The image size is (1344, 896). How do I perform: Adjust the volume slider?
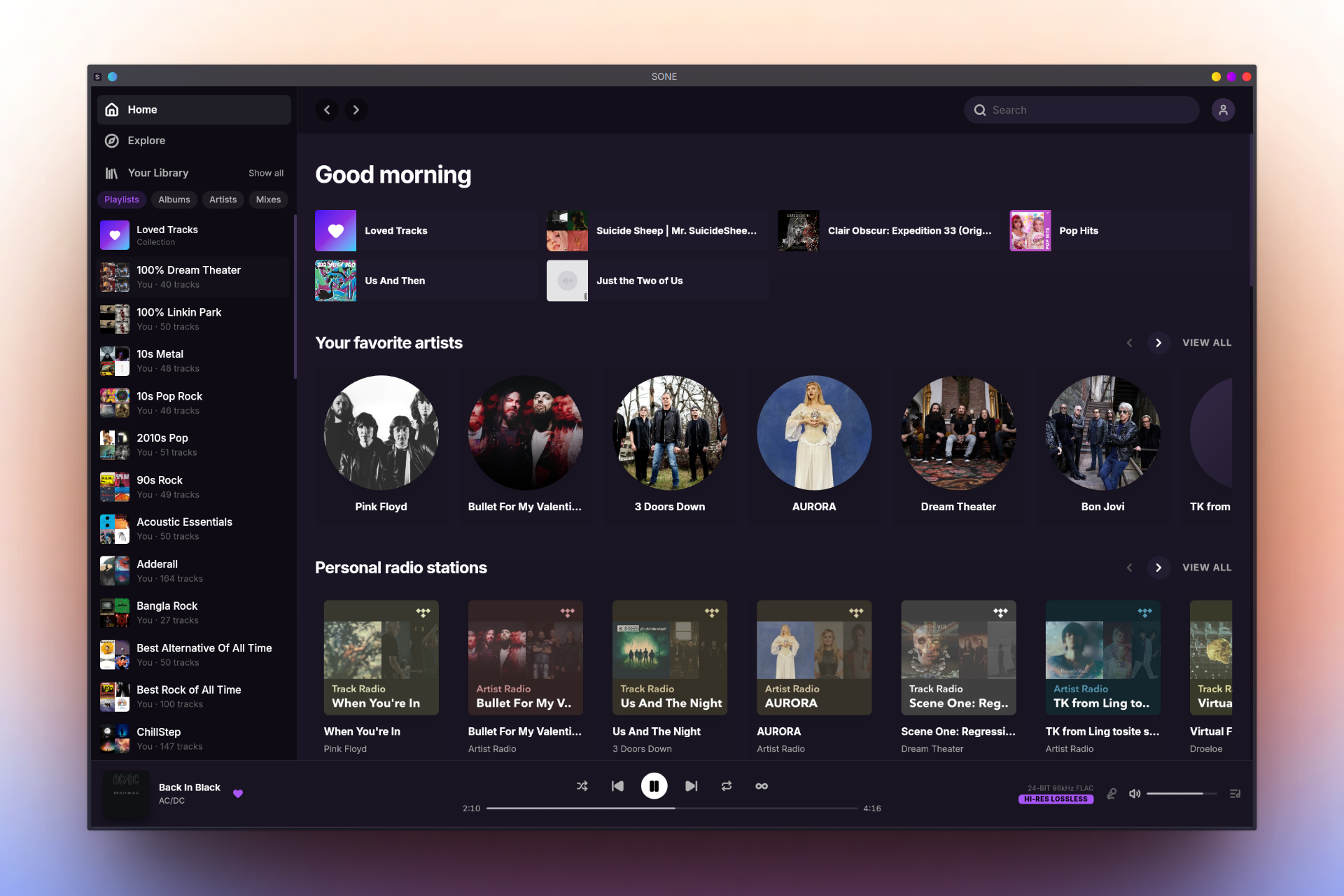tap(1182, 794)
